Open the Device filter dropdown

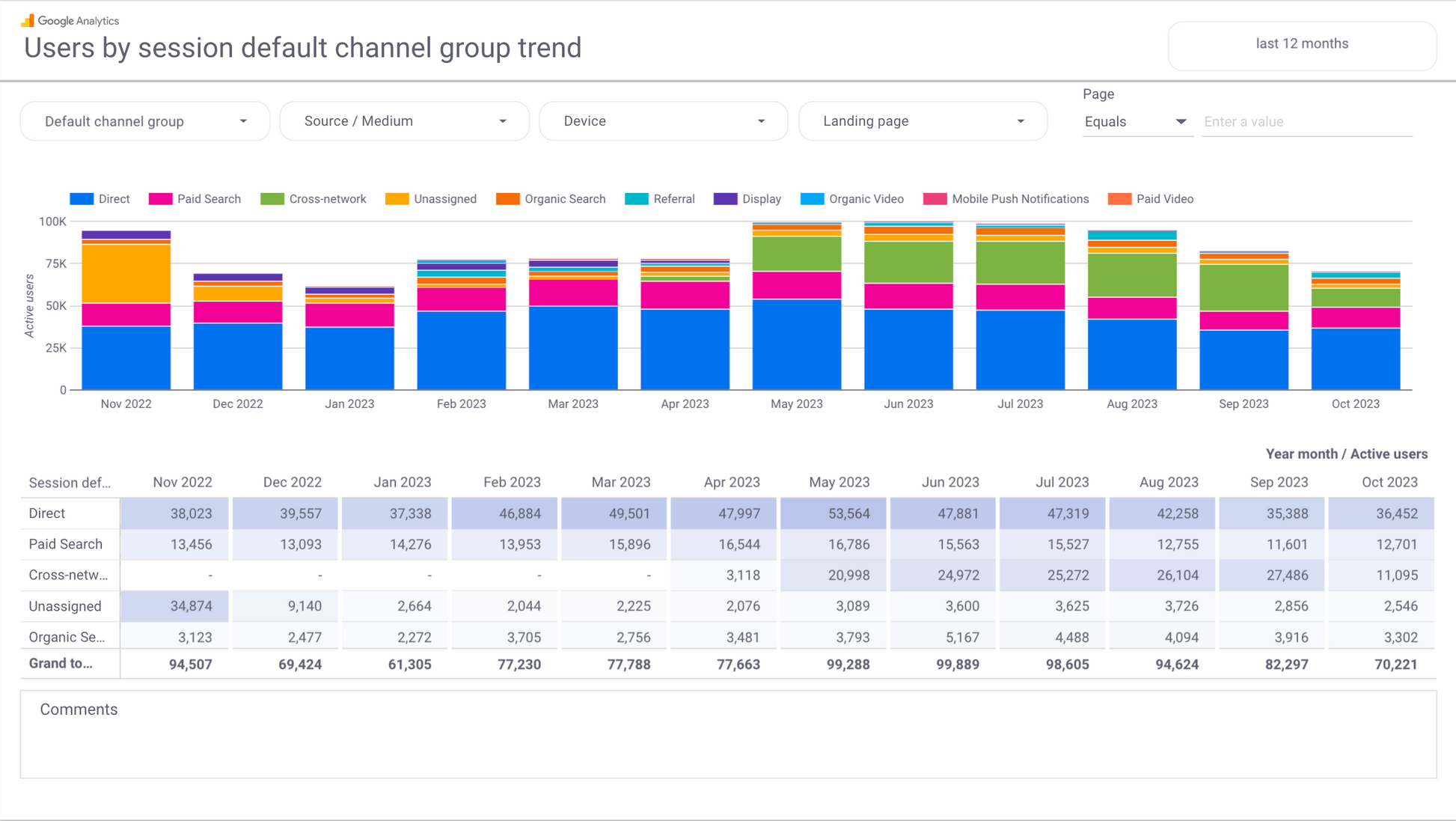[664, 121]
